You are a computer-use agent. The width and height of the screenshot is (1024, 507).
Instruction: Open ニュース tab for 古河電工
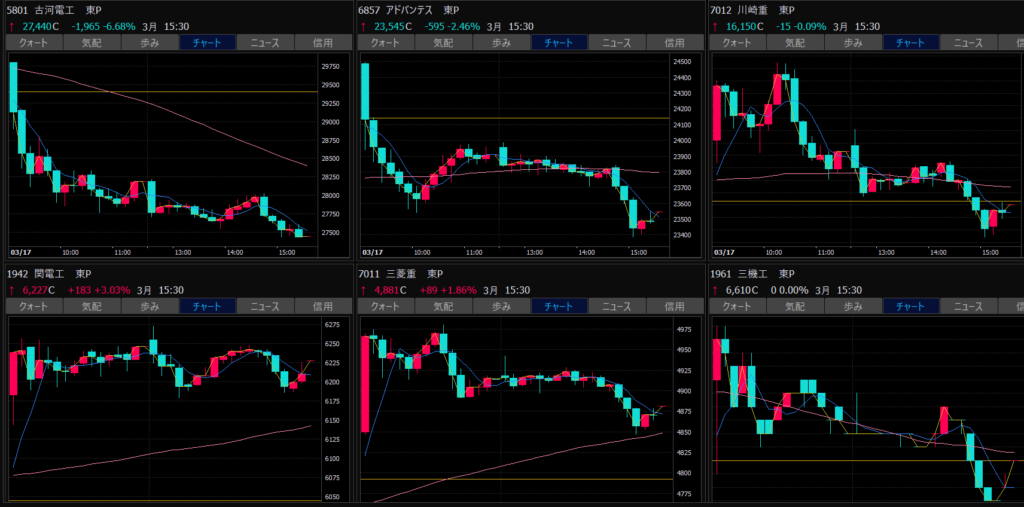point(265,42)
